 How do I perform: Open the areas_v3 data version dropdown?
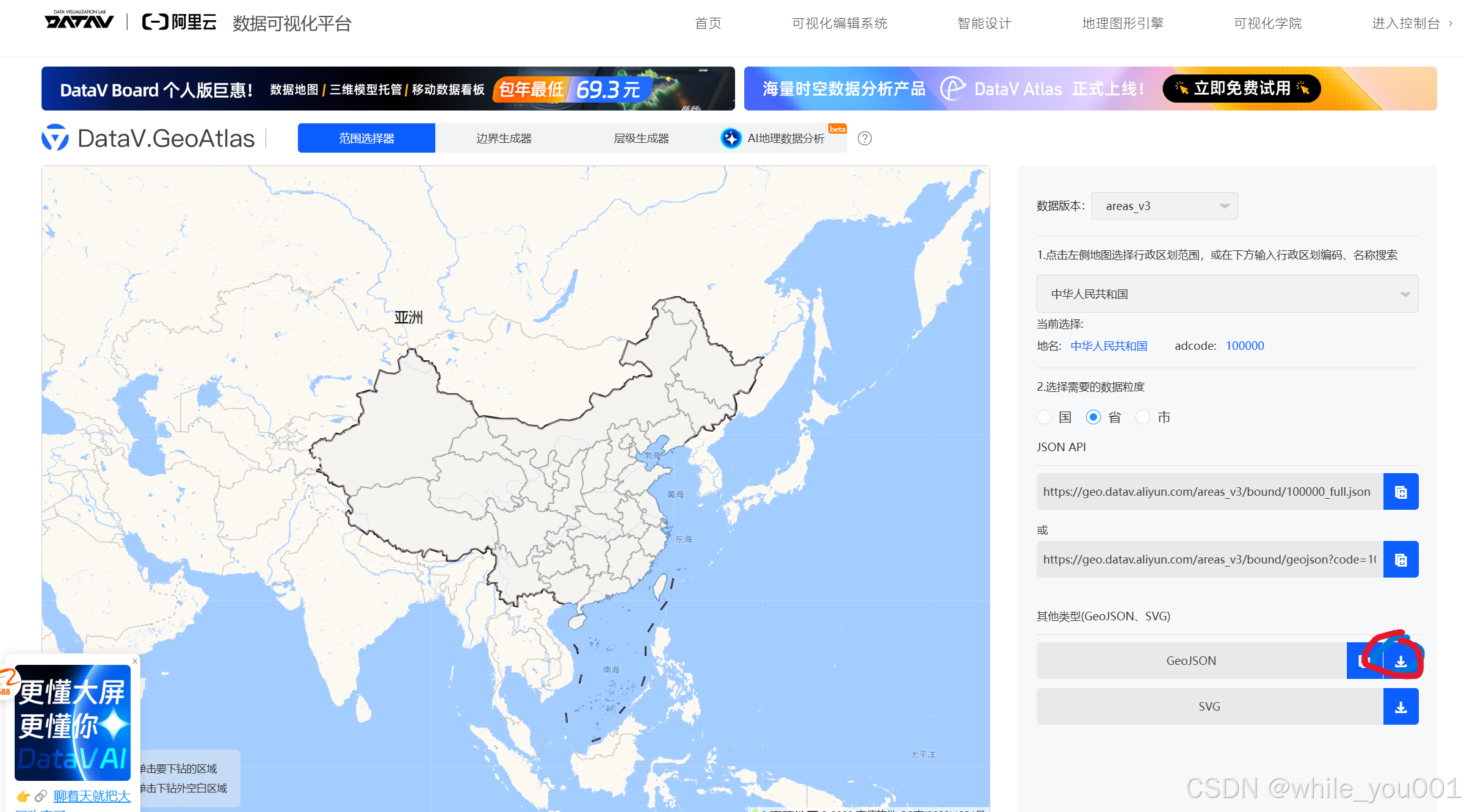[x=1164, y=206]
